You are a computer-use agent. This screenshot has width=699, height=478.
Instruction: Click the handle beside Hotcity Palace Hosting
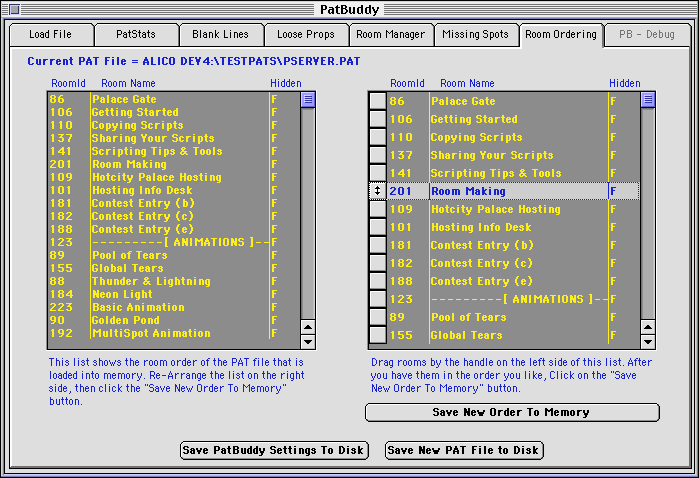point(377,209)
